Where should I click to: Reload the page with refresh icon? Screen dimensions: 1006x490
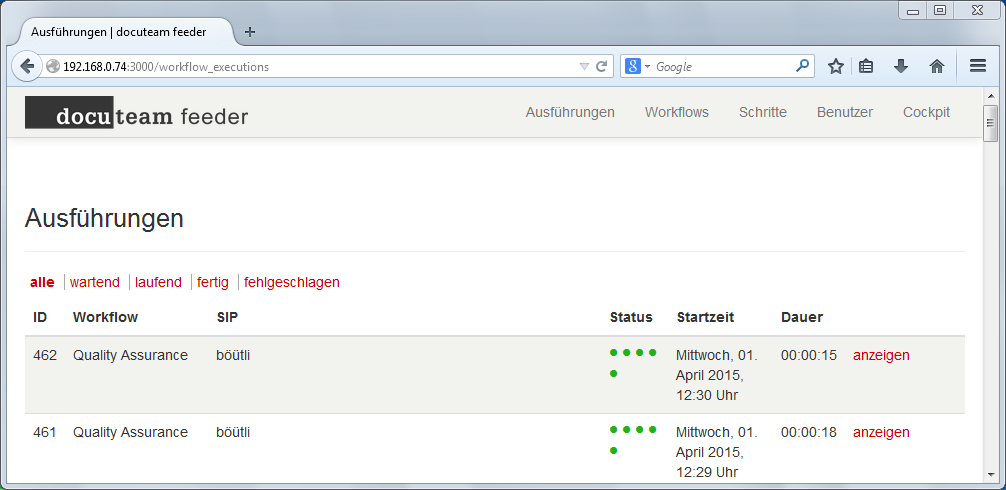[x=602, y=67]
